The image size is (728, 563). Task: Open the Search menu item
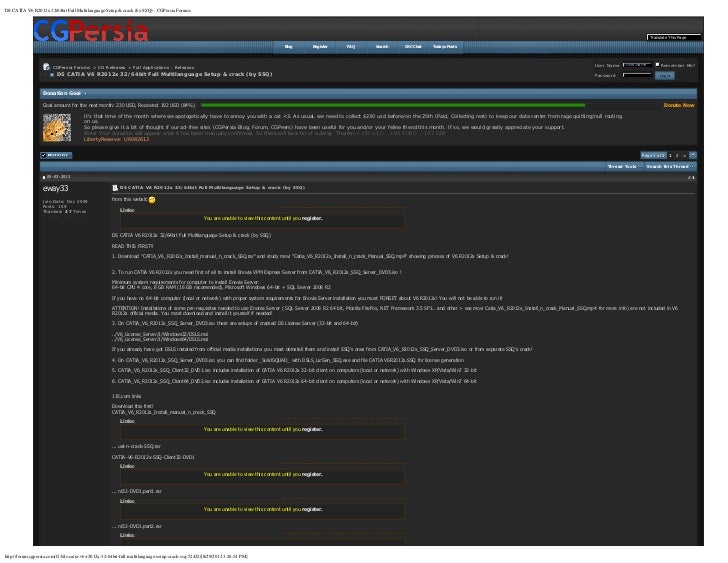tap(382, 46)
